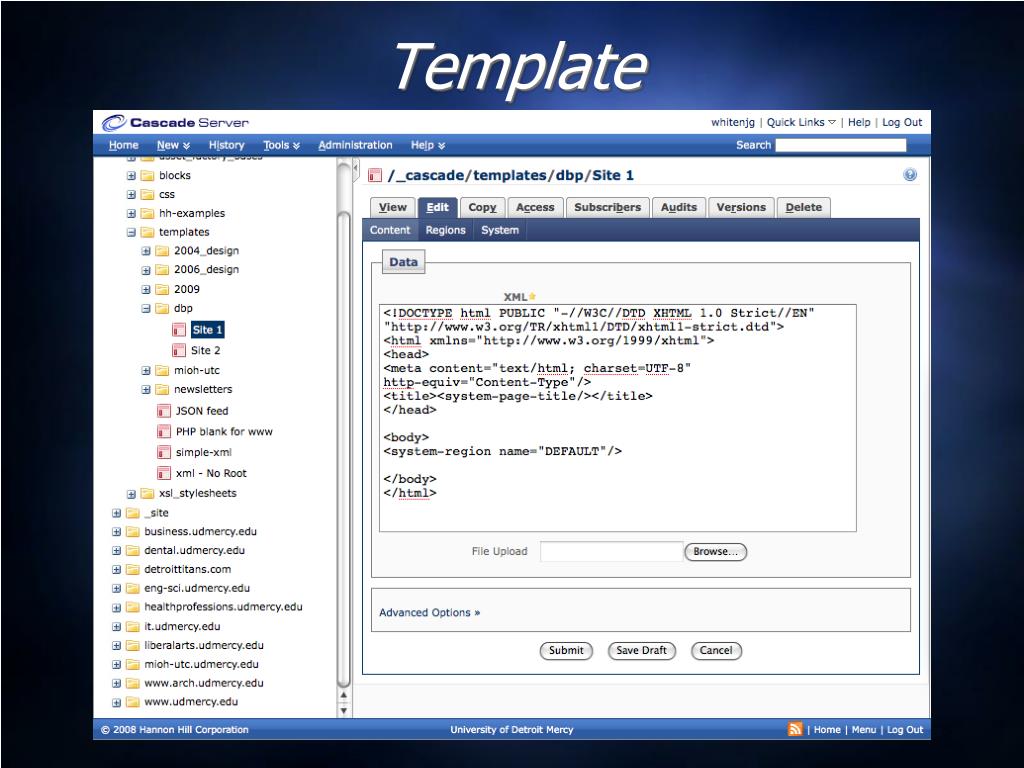Click the xsl_stylesheets folder icon
1024x768 pixels.
(148, 494)
